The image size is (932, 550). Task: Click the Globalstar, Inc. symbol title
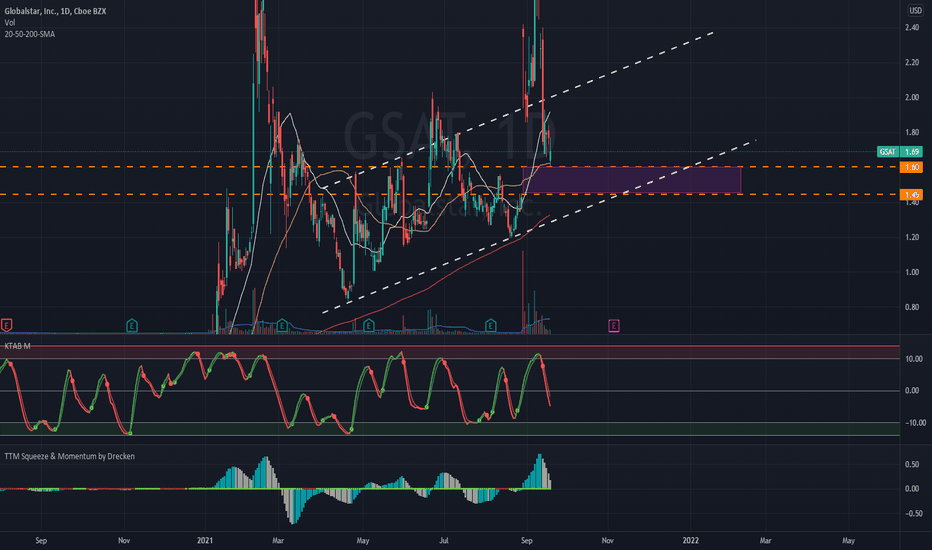pyautogui.click(x=55, y=11)
